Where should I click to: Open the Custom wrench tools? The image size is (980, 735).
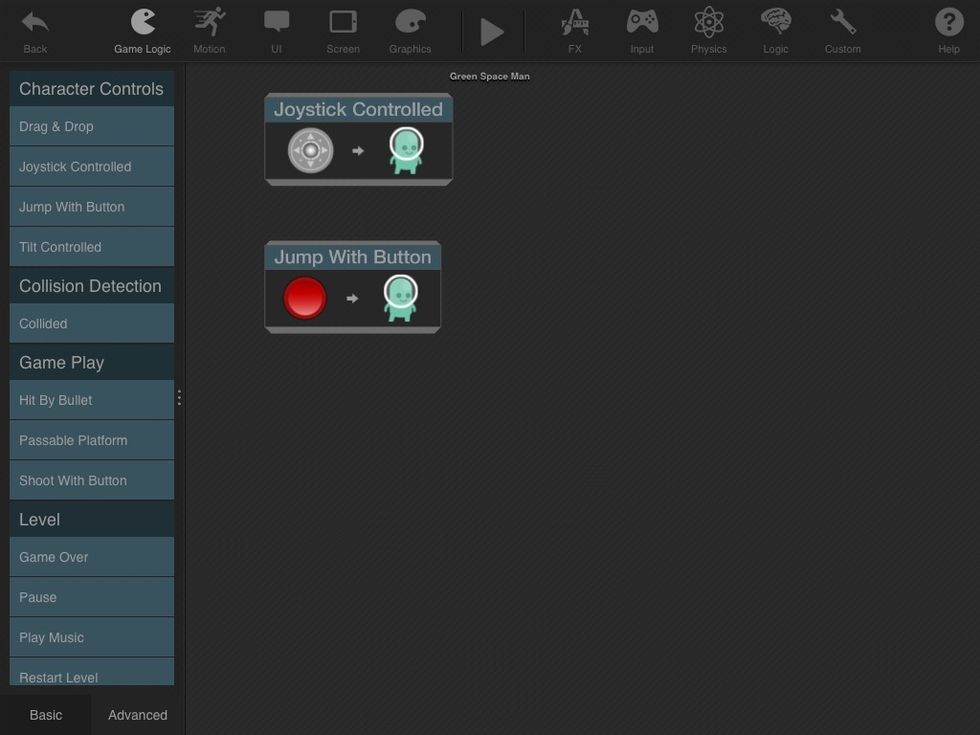[842, 27]
